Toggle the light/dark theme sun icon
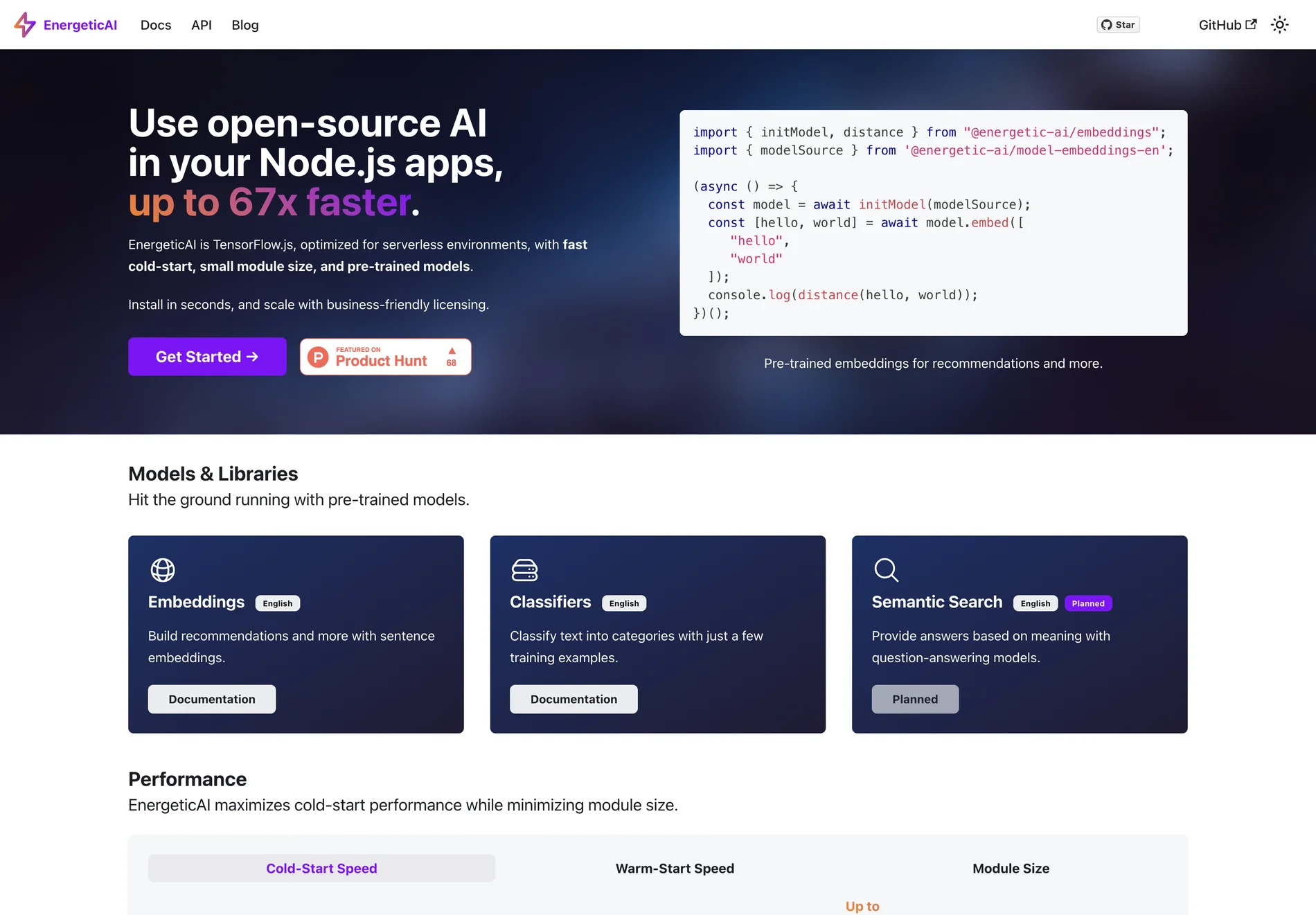The image size is (1316, 915). coord(1279,25)
